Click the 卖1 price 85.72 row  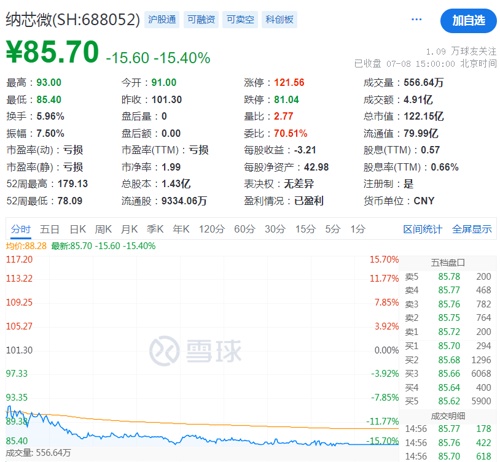(448, 332)
